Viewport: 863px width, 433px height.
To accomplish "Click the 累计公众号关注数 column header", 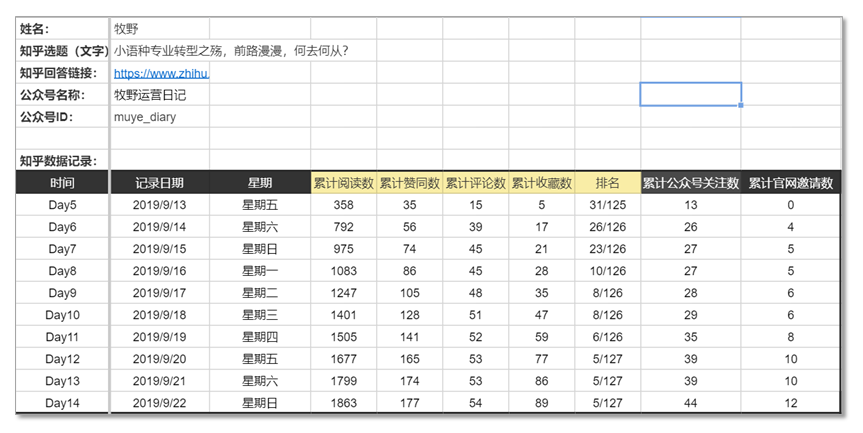I will [x=691, y=183].
